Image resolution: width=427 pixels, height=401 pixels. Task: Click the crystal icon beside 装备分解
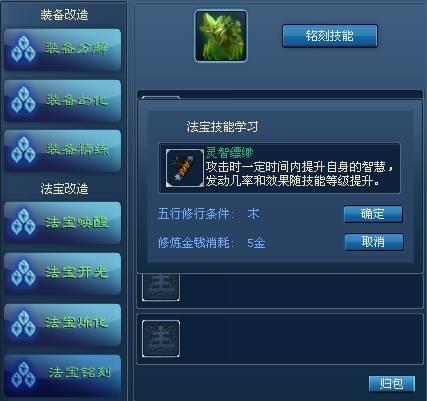click(23, 49)
